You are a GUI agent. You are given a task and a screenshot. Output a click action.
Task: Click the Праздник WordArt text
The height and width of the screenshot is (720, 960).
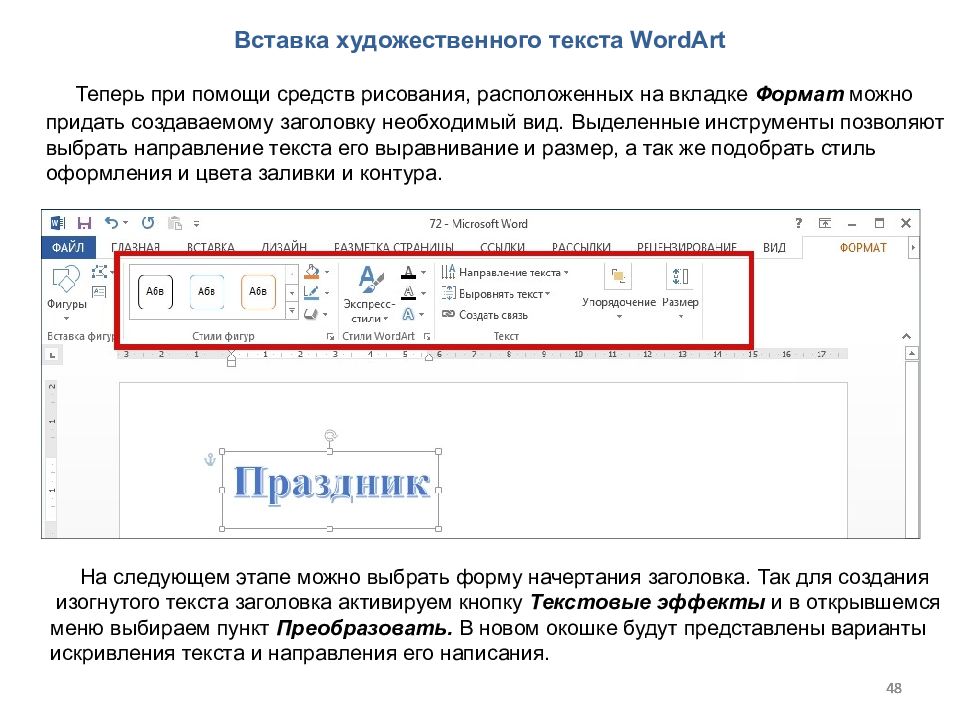[331, 484]
